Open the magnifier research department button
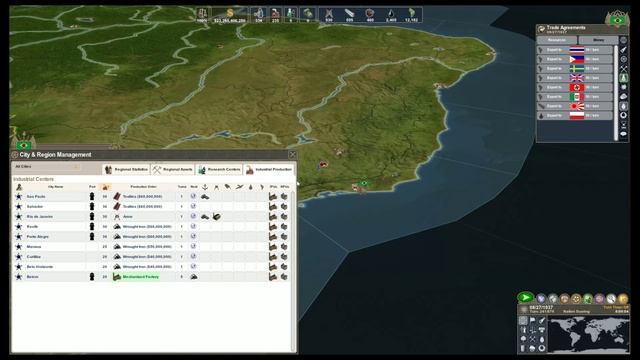The height and width of the screenshot is (360, 640). pos(611,299)
